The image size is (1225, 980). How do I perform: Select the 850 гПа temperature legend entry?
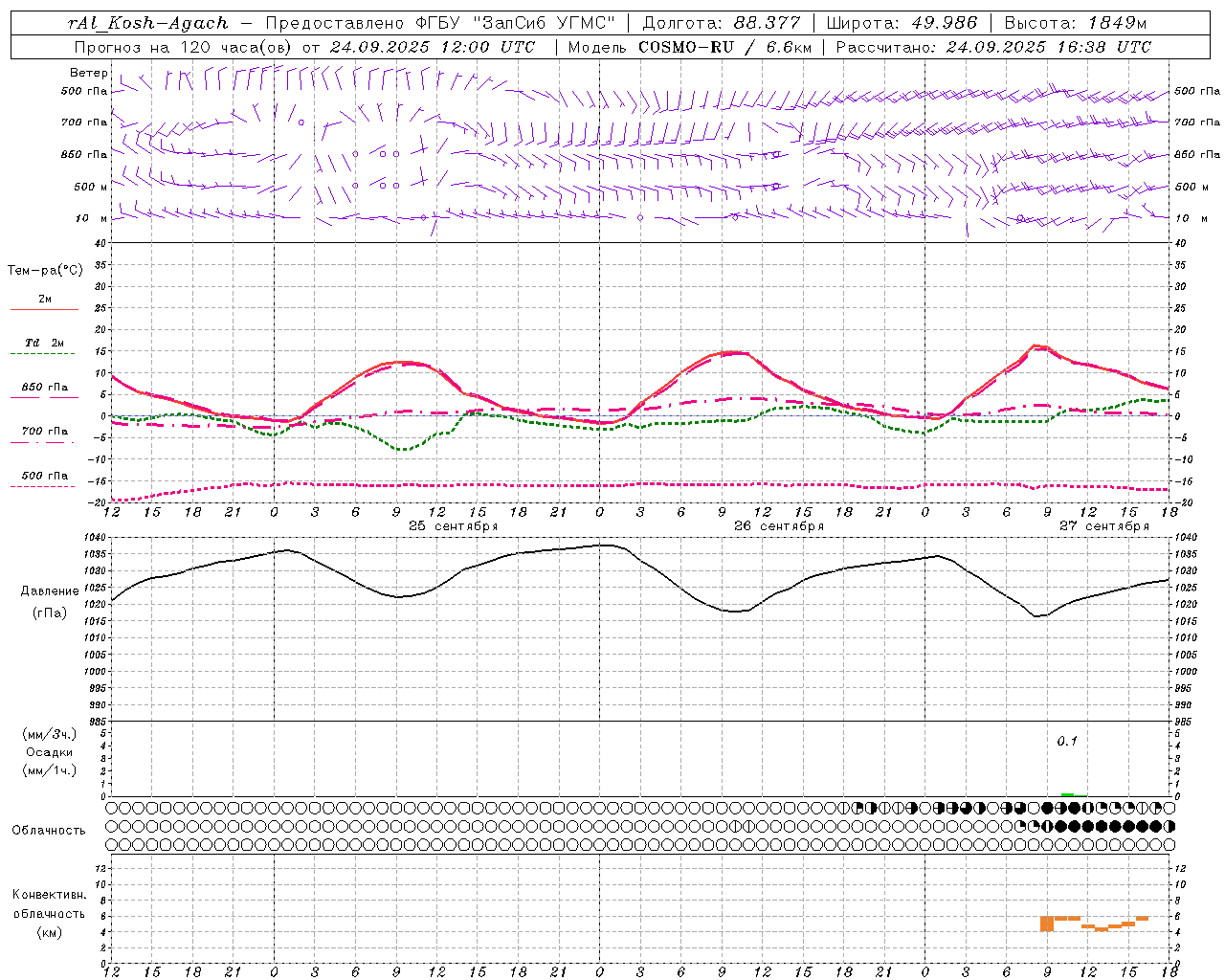pyautogui.click(x=44, y=388)
